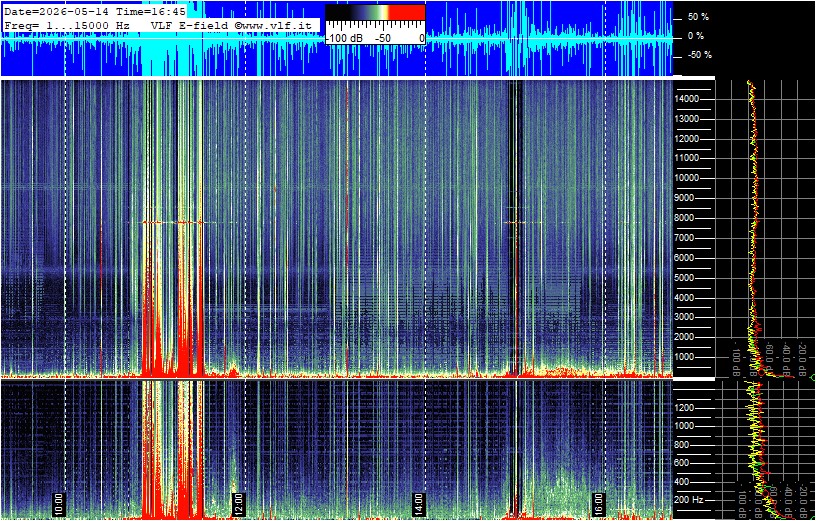This screenshot has height=521, width=816.
Task: Click the -50 % amplitude axis label
Action: (698, 55)
